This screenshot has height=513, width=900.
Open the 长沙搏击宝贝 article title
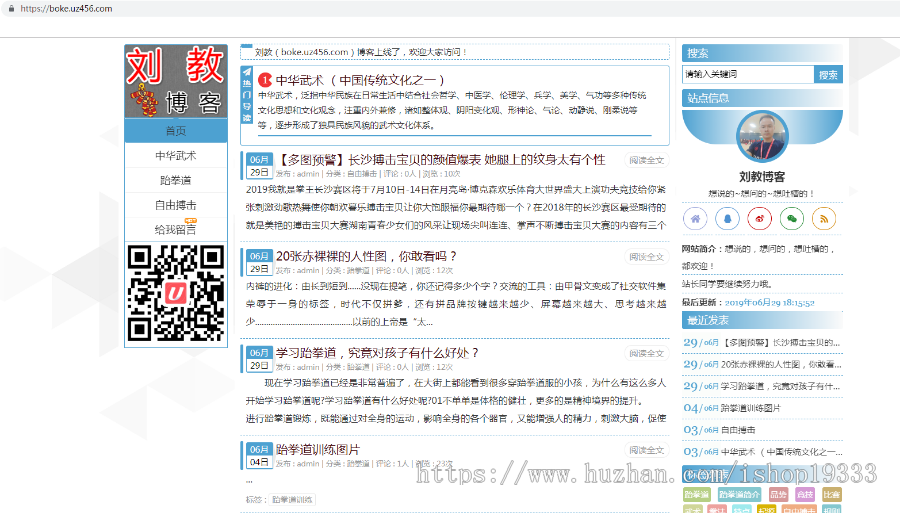[441, 160]
